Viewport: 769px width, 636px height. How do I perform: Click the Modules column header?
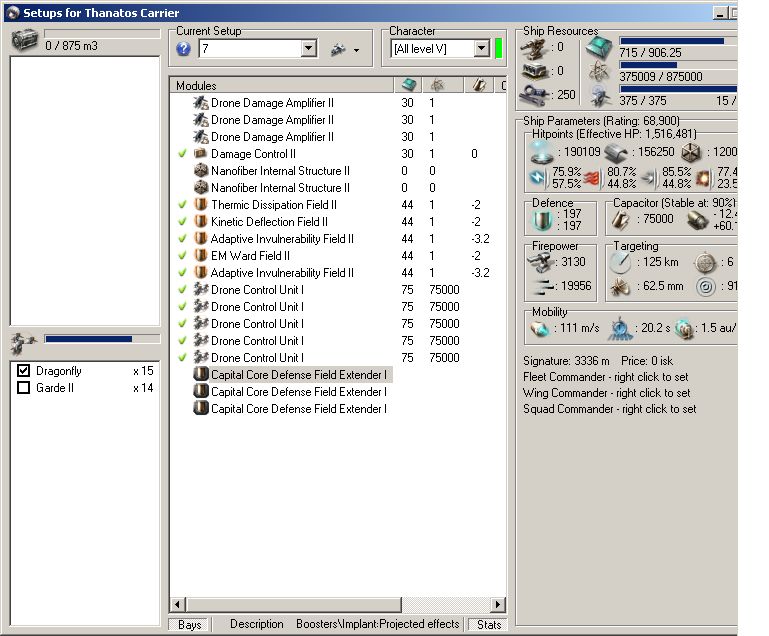(282, 85)
